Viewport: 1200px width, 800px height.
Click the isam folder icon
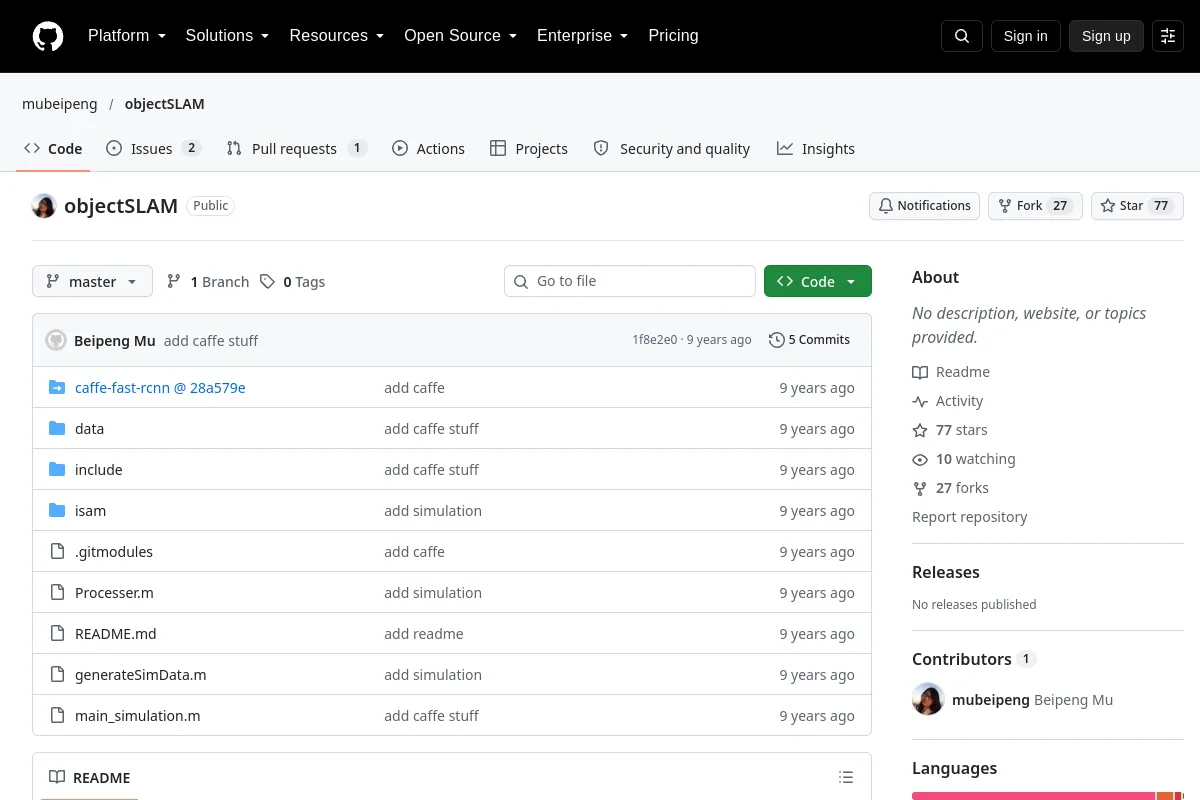point(57,511)
